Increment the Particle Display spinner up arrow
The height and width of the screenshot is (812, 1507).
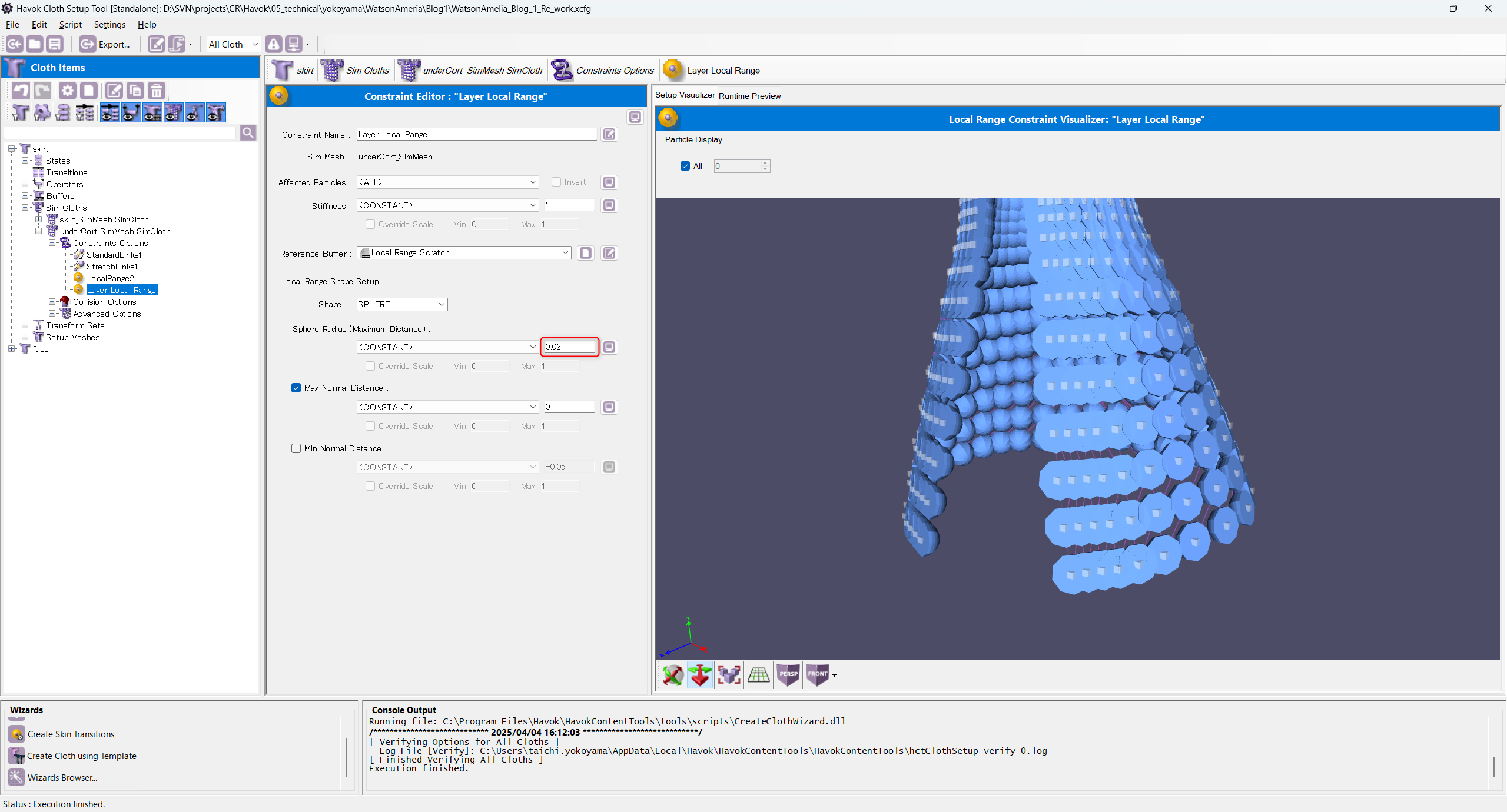(765, 163)
